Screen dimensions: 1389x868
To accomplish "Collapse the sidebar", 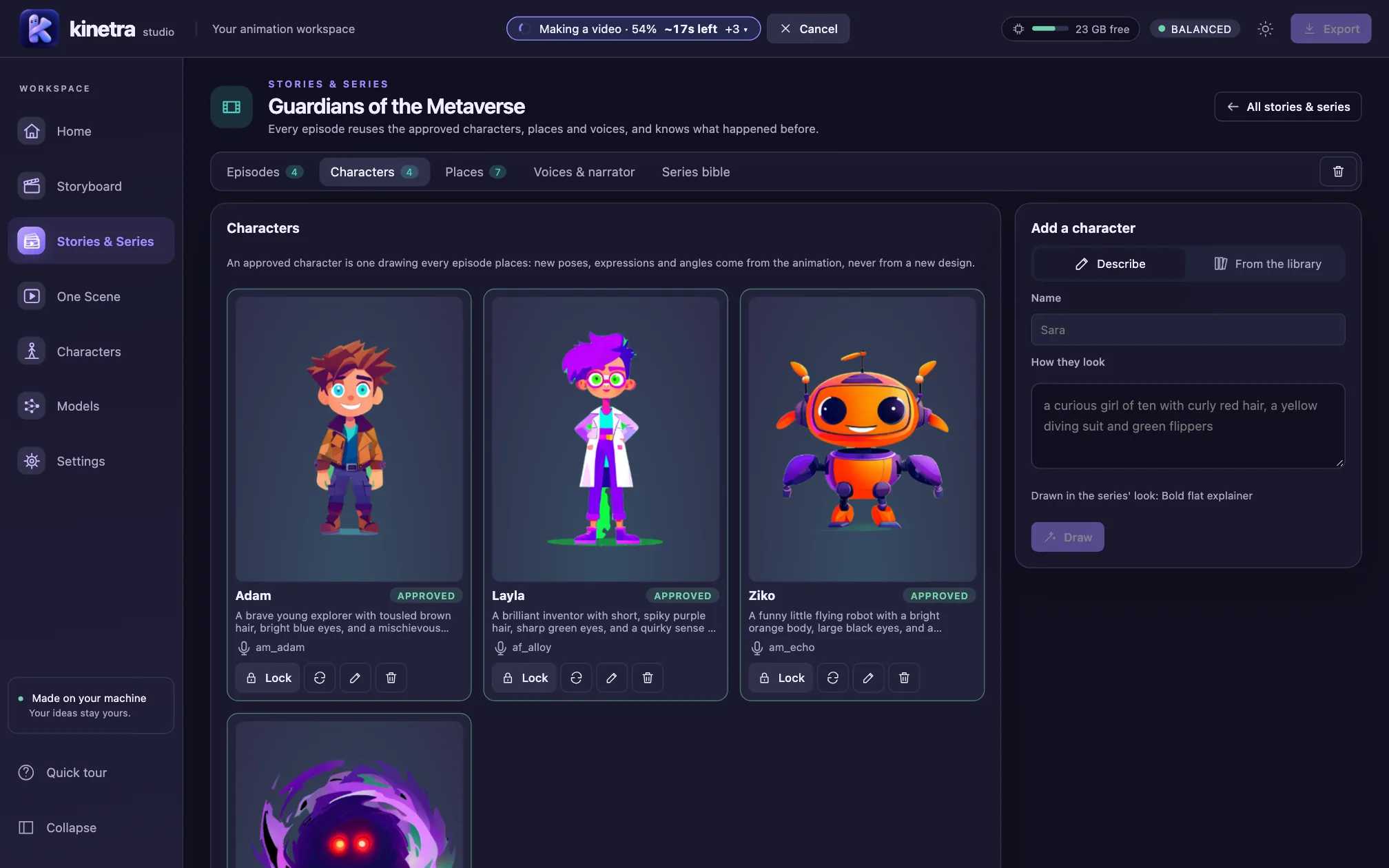I will point(91,827).
